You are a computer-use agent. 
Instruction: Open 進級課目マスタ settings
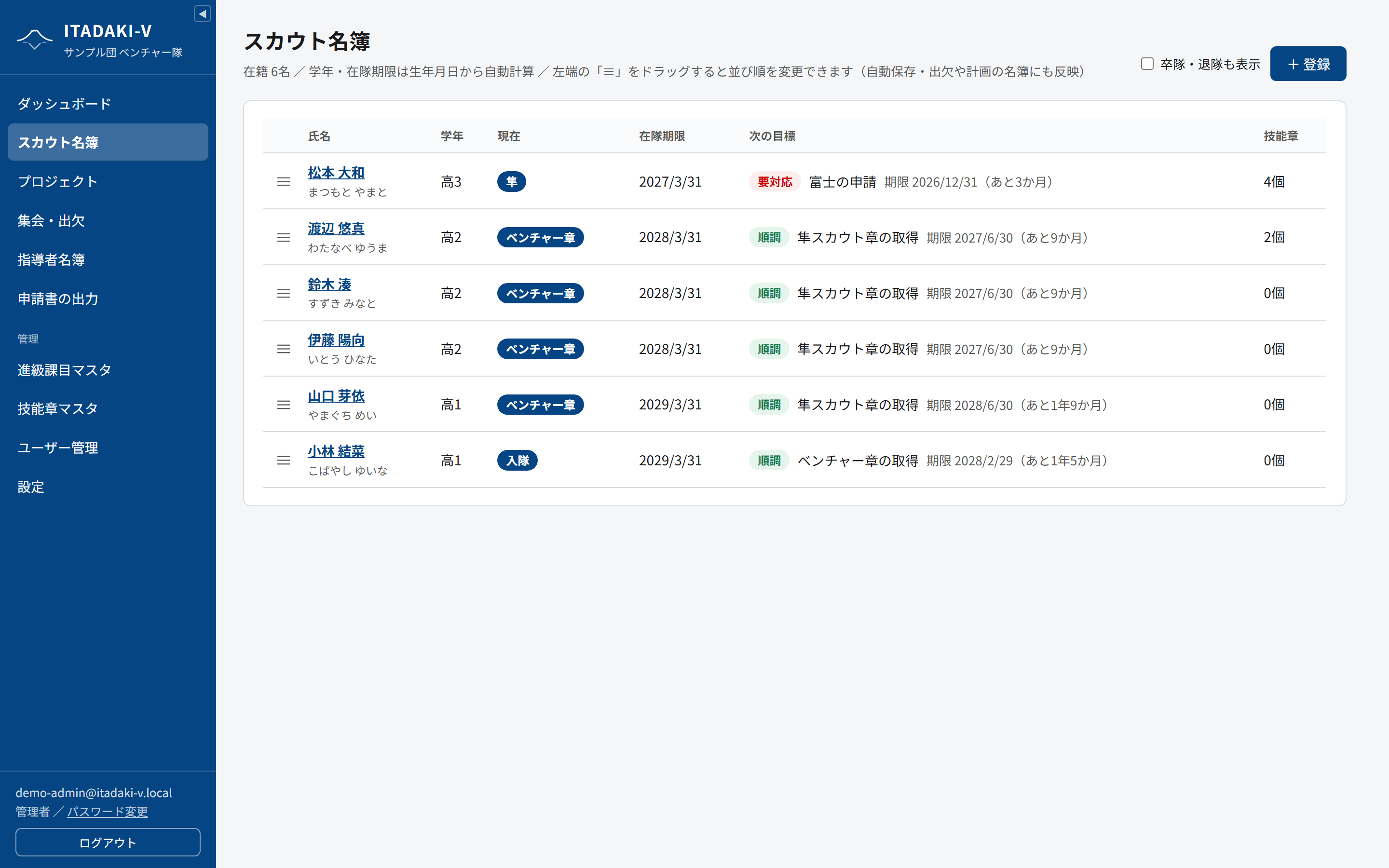point(108,370)
